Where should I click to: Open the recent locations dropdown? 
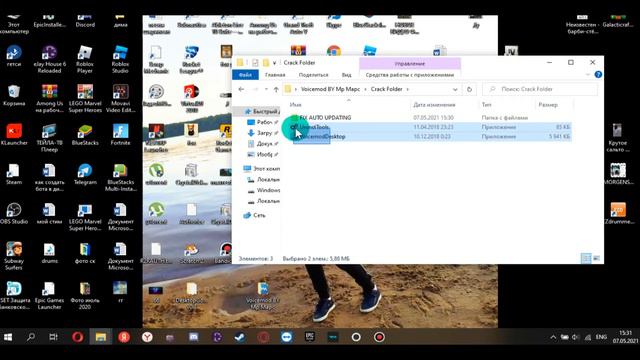(x=266, y=89)
